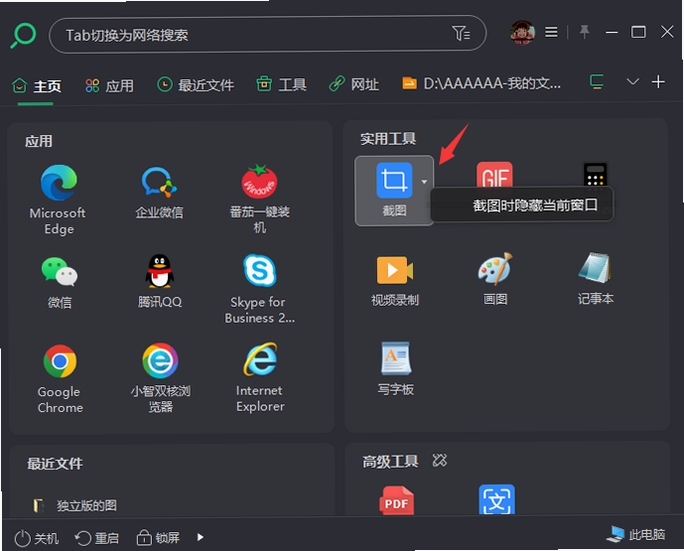Click the search box with Tab切换为网络搜索
684x551 pixels.
pos(267,34)
